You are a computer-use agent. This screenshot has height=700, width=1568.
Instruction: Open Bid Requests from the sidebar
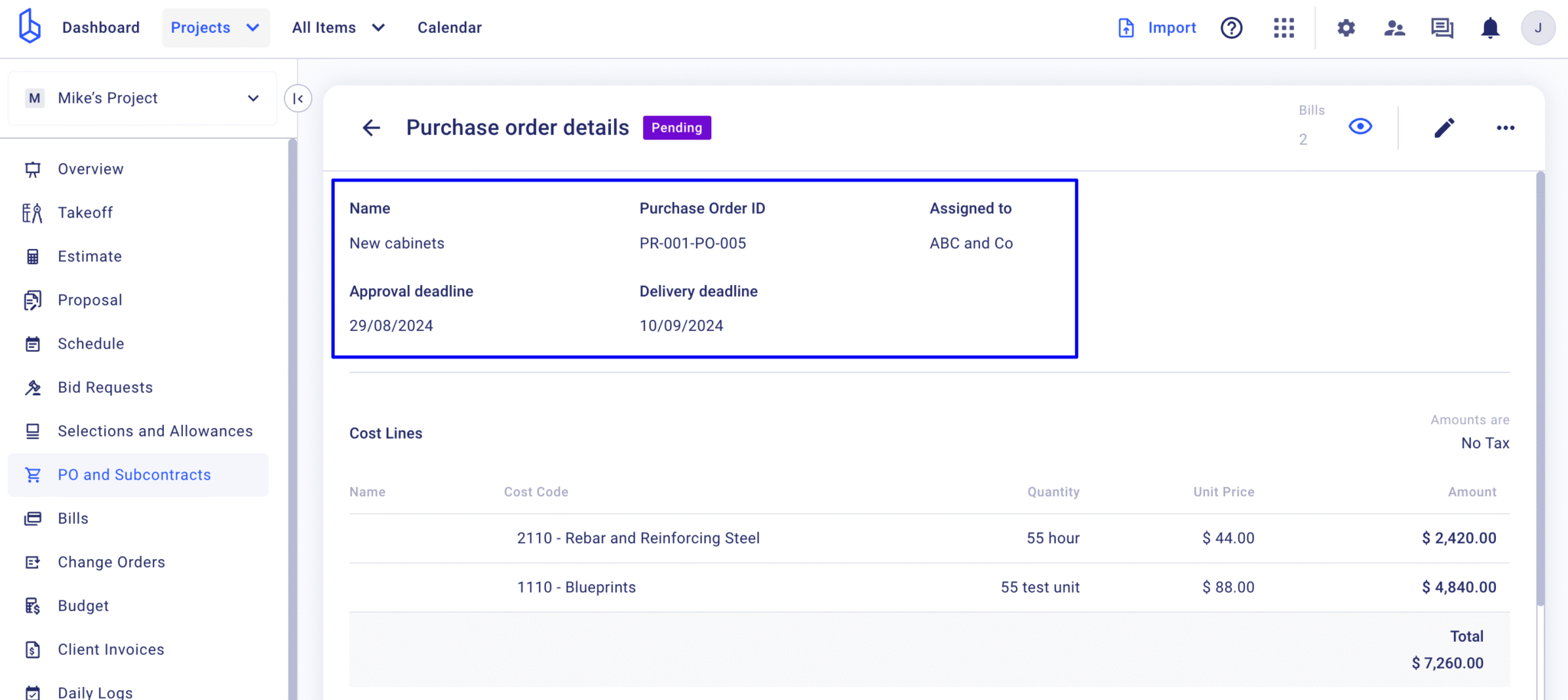[x=104, y=387]
